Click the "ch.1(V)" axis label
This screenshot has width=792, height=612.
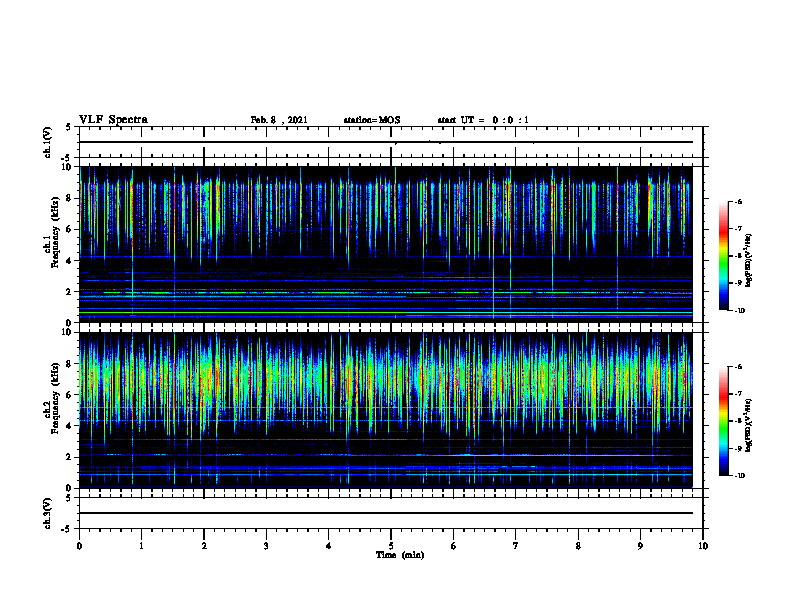click(x=47, y=142)
